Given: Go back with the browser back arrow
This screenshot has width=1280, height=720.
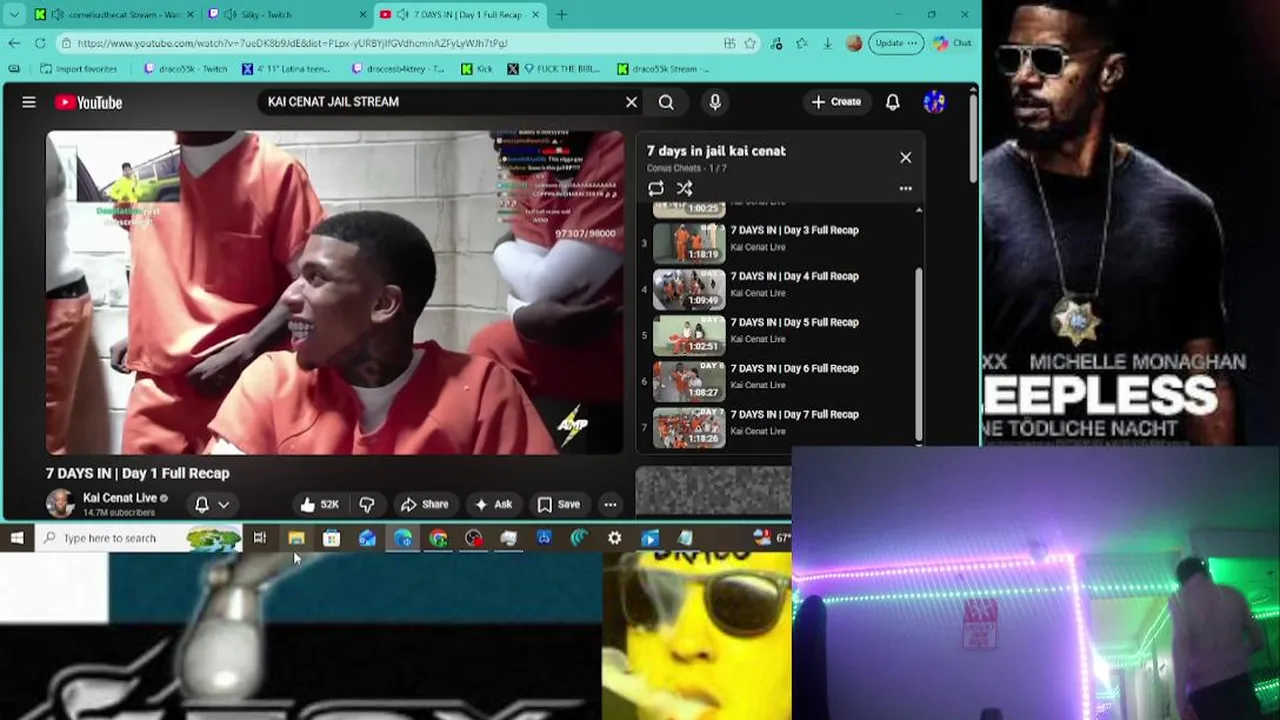Looking at the screenshot, I should coord(14,43).
